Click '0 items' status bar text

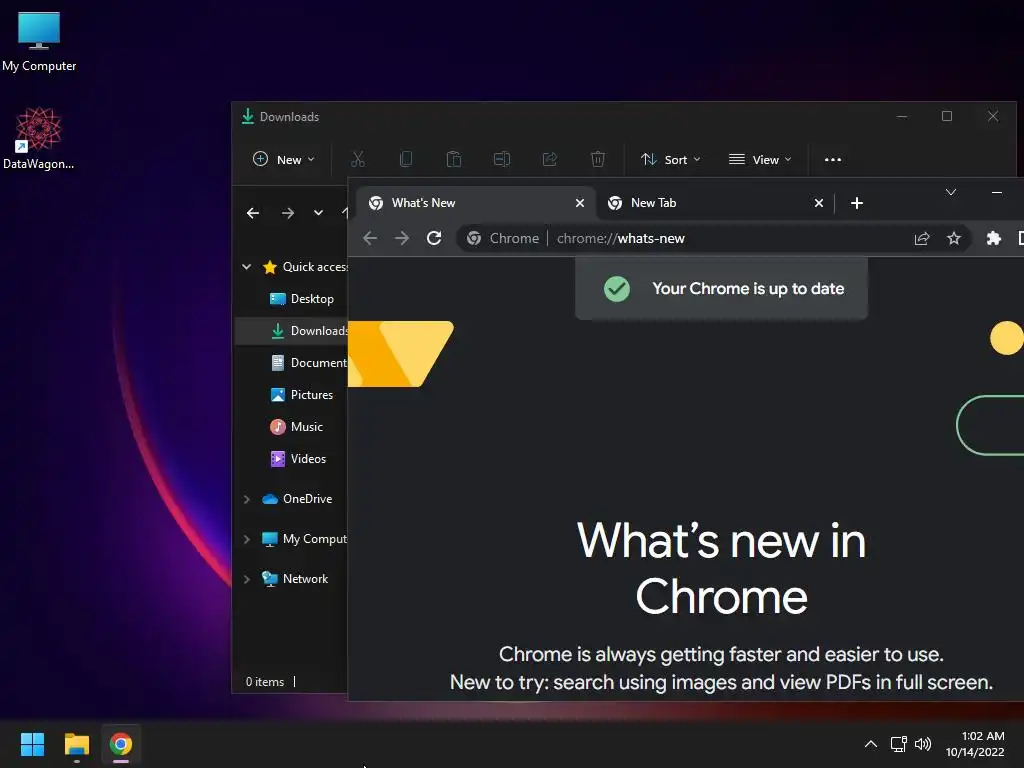(x=264, y=682)
